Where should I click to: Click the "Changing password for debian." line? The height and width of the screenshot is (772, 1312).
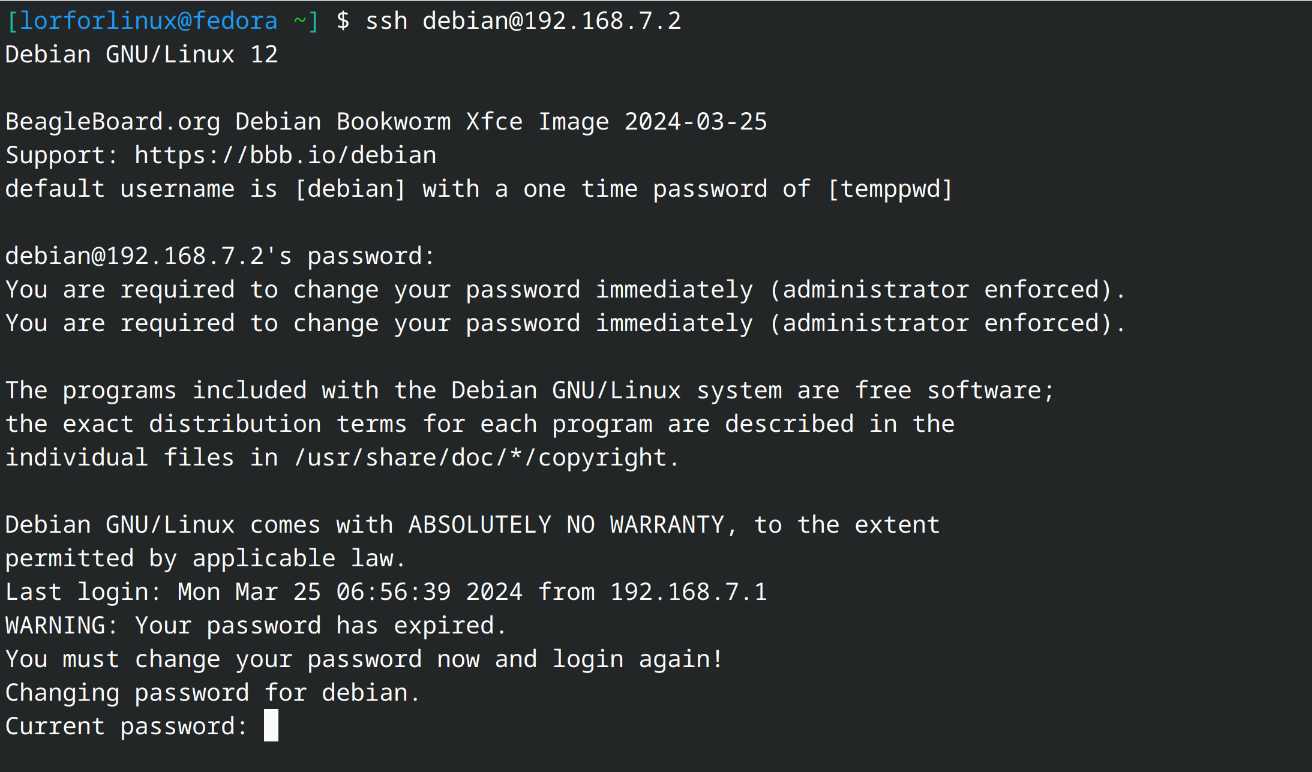tap(213, 693)
